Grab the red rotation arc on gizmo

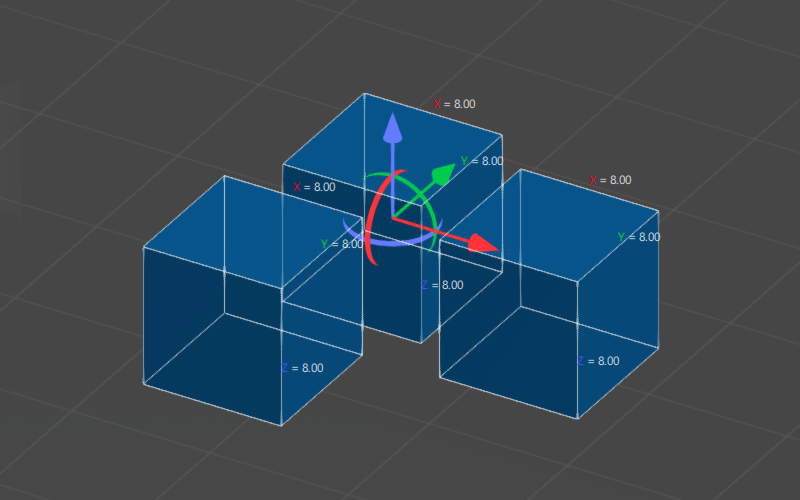(x=374, y=215)
